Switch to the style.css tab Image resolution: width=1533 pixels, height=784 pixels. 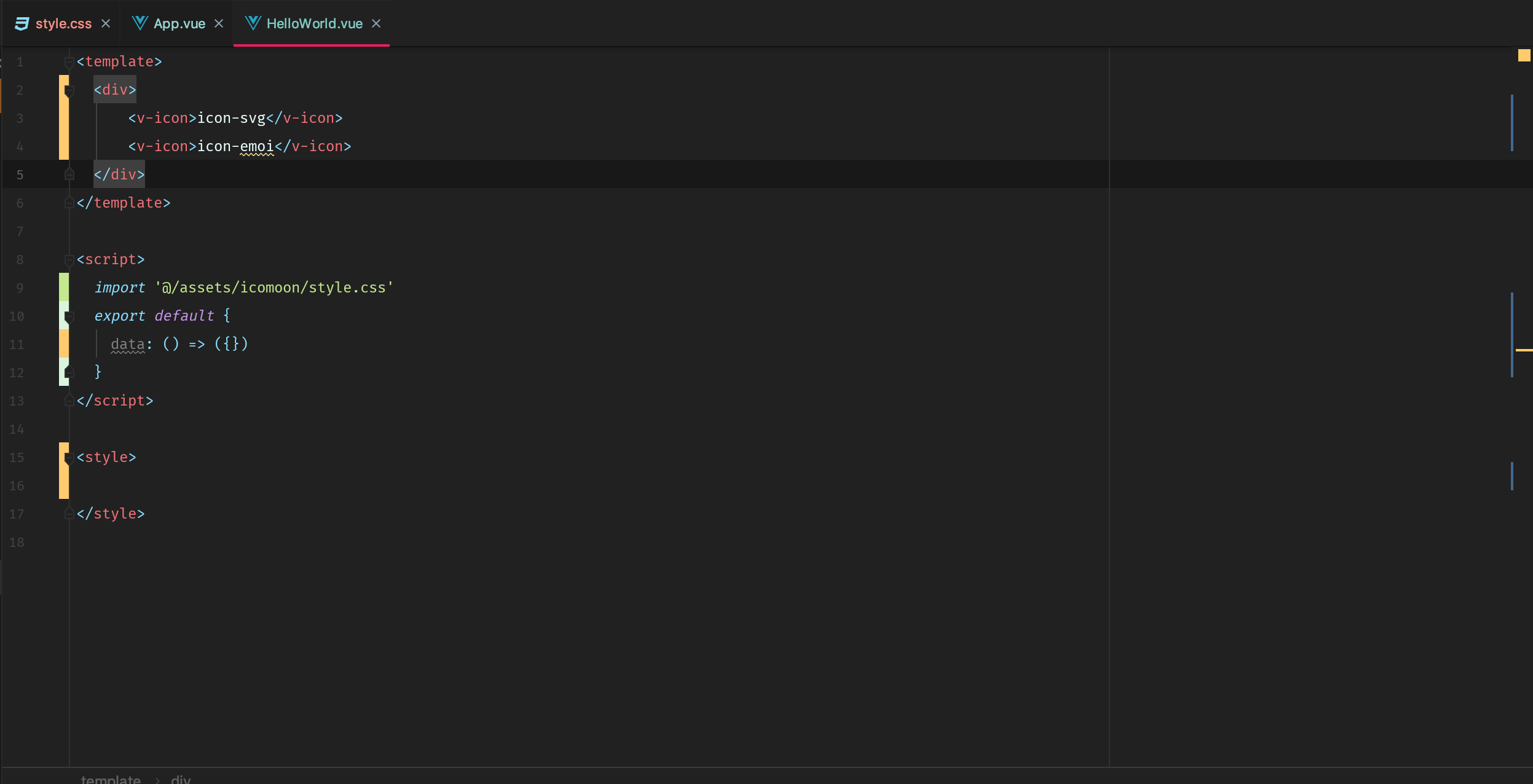(x=63, y=23)
